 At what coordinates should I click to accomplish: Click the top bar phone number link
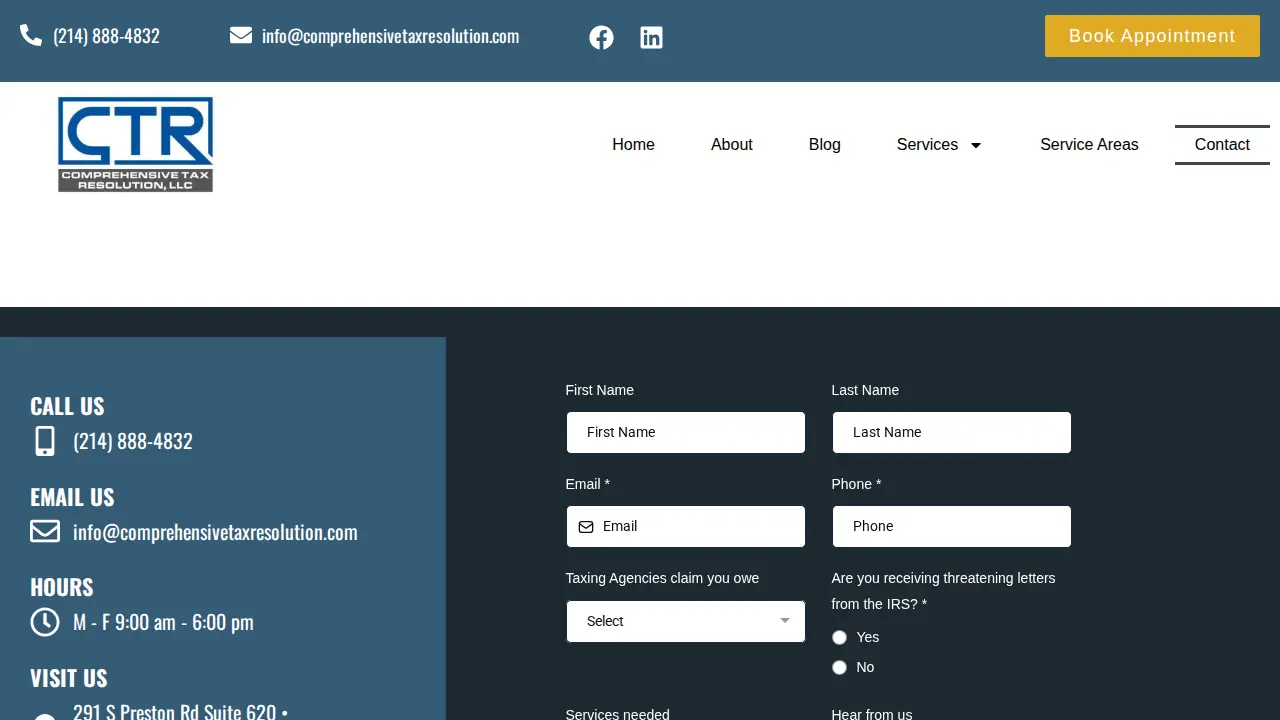tap(106, 36)
